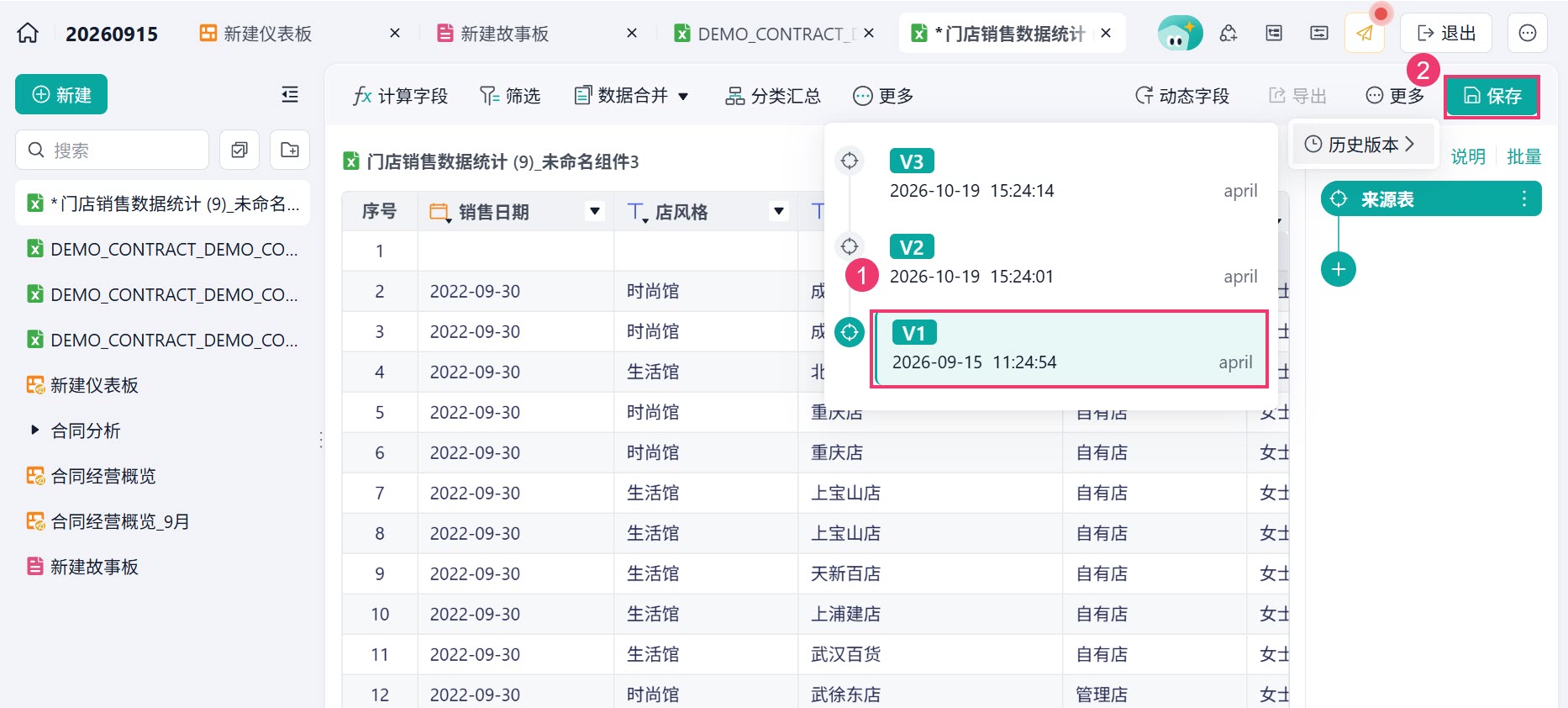1568x708 pixels.
Task: Click the 导出 toolbar item
Action: click(1297, 96)
